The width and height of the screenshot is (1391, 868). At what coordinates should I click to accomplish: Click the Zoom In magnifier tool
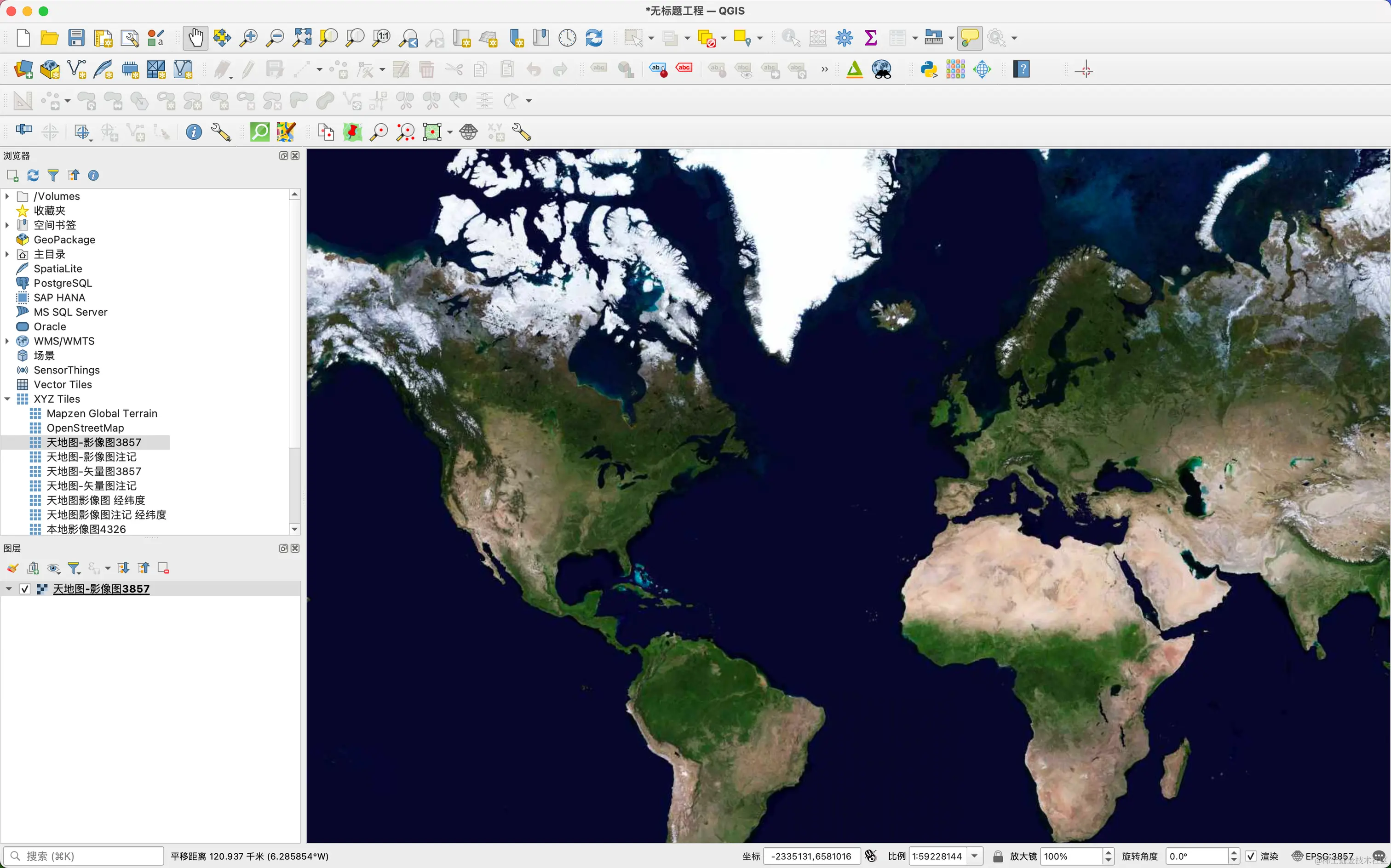(x=248, y=38)
